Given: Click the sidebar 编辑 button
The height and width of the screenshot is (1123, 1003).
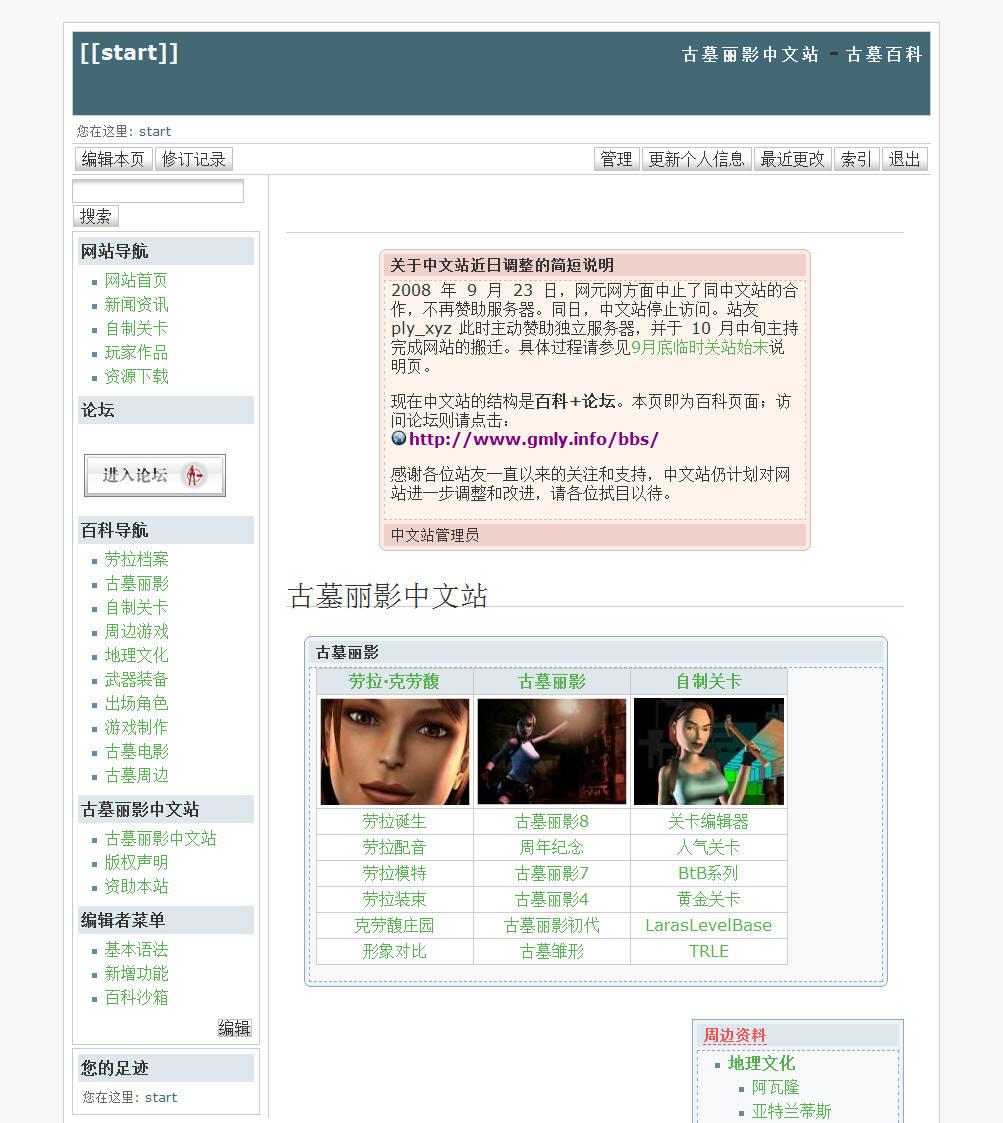Looking at the screenshot, I should [234, 1028].
